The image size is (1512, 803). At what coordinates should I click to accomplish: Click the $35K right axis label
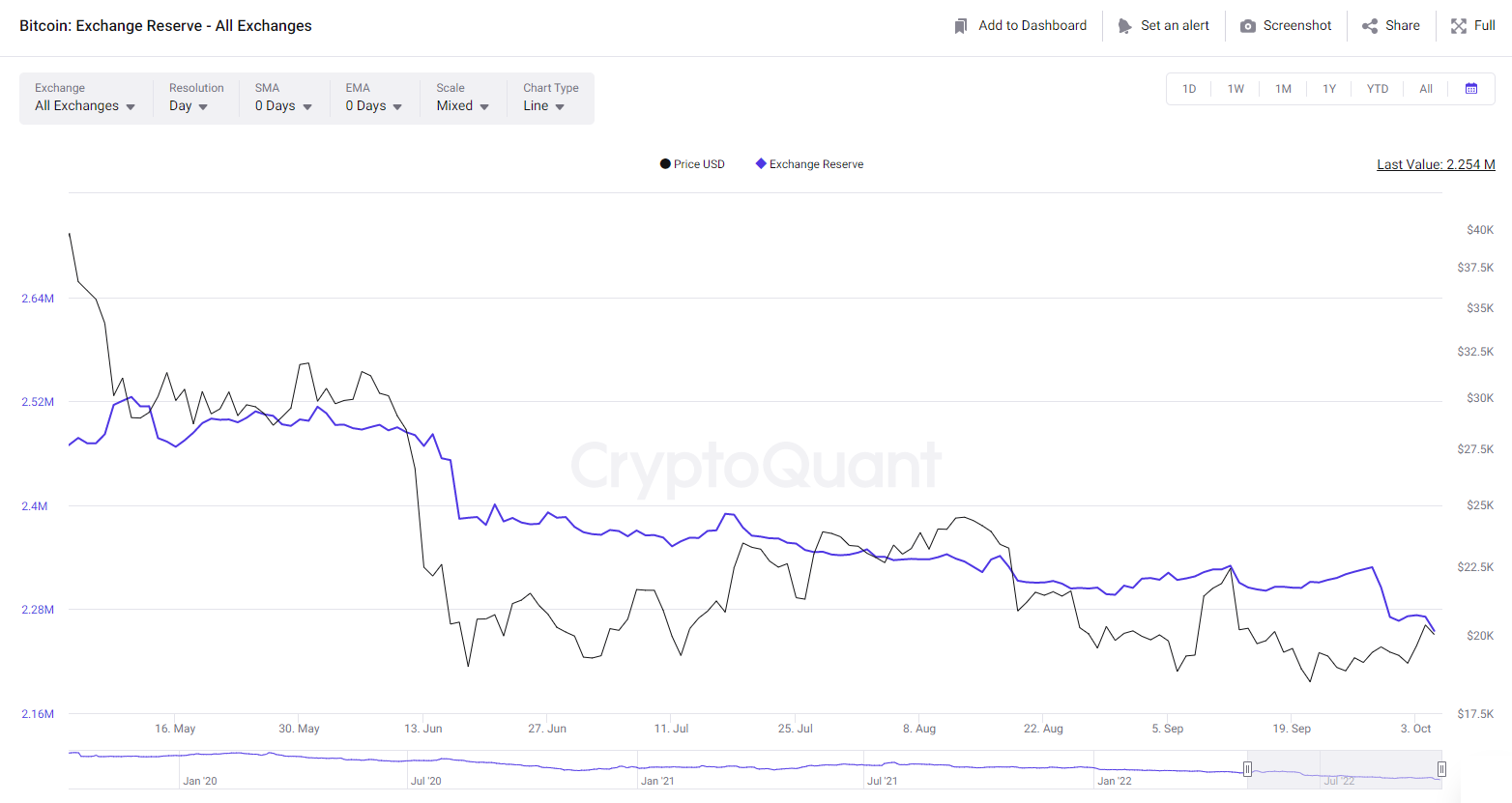(x=1480, y=308)
